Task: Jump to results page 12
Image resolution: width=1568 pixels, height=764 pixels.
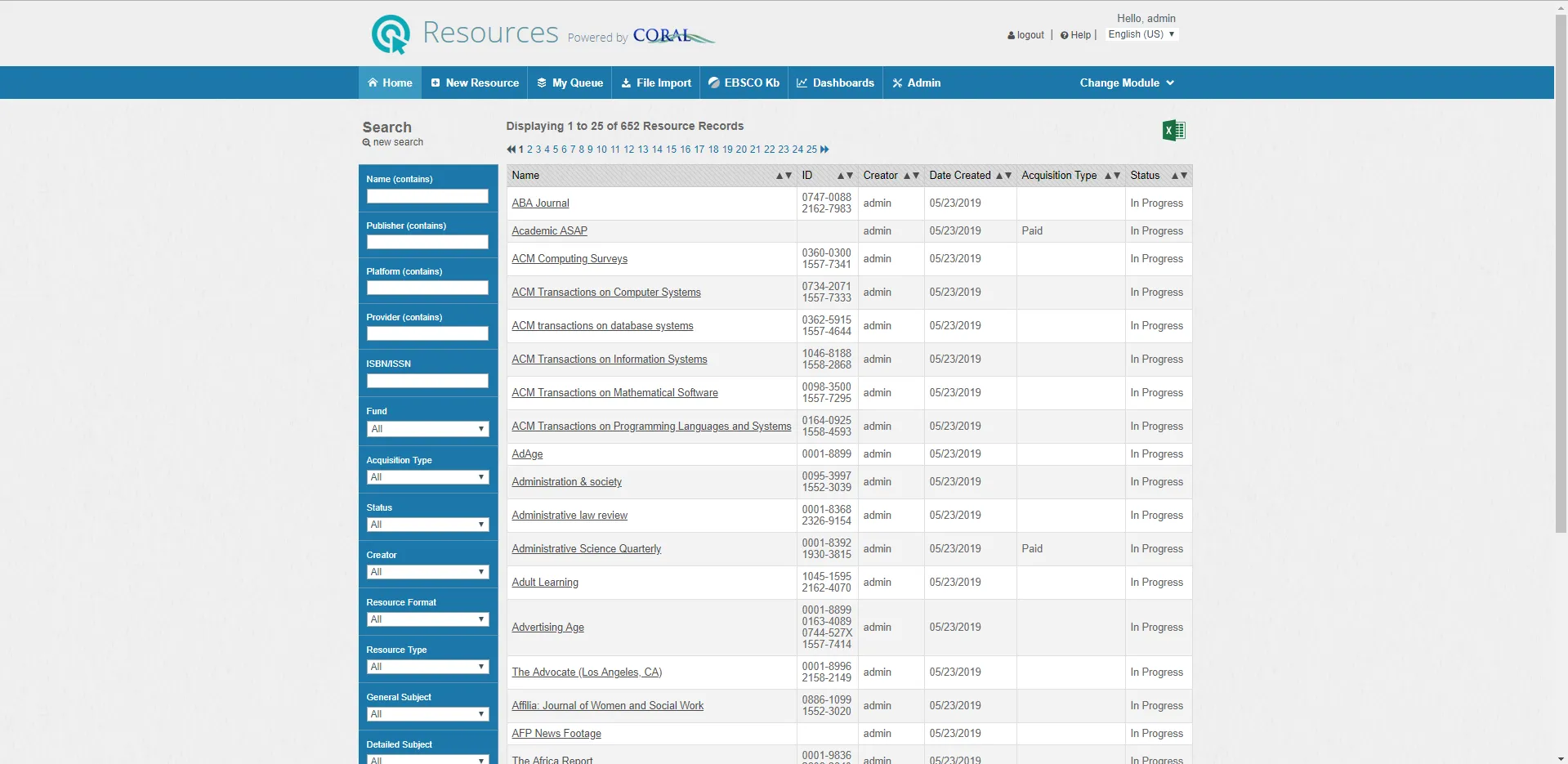Action: (629, 150)
